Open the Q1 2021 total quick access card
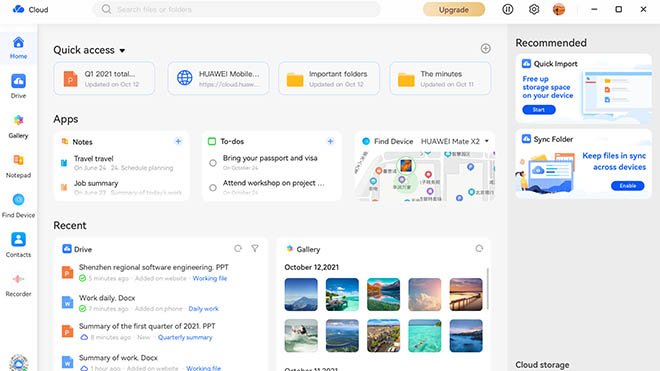 [104, 78]
